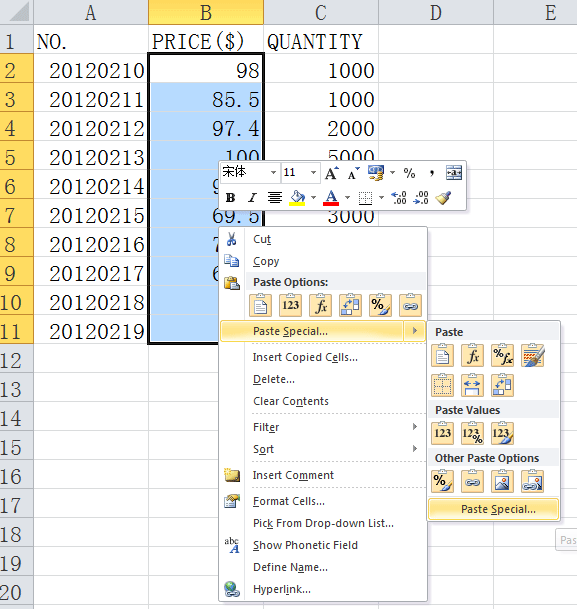Choose Clear Contents
Image resolution: width=577 pixels, height=609 pixels.
point(291,401)
